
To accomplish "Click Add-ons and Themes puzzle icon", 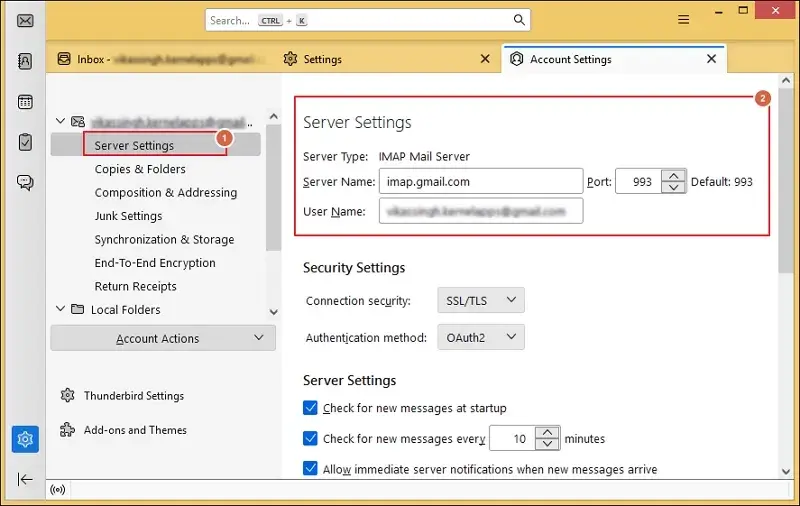I will click(x=67, y=429).
